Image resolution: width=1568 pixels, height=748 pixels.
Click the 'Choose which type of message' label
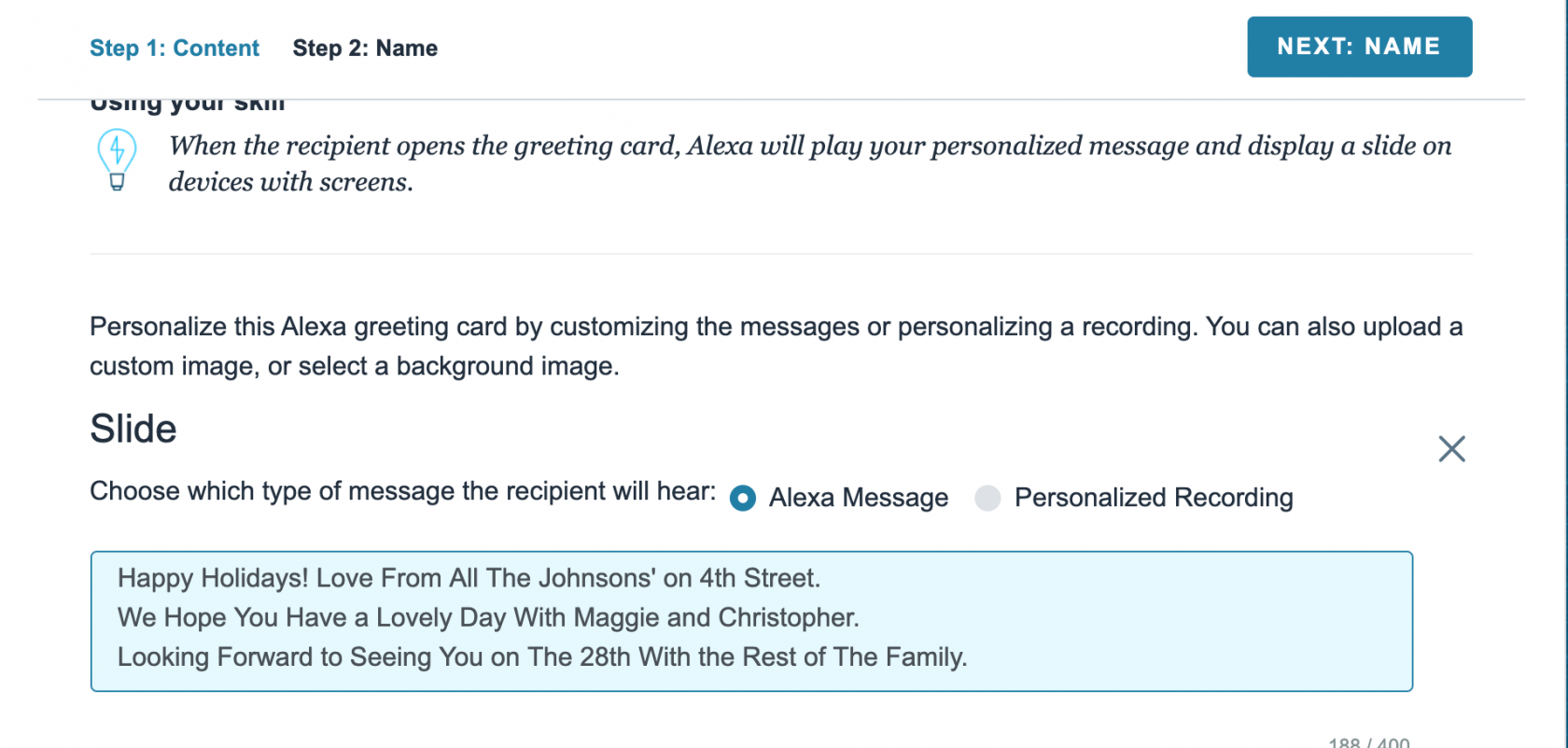[402, 491]
